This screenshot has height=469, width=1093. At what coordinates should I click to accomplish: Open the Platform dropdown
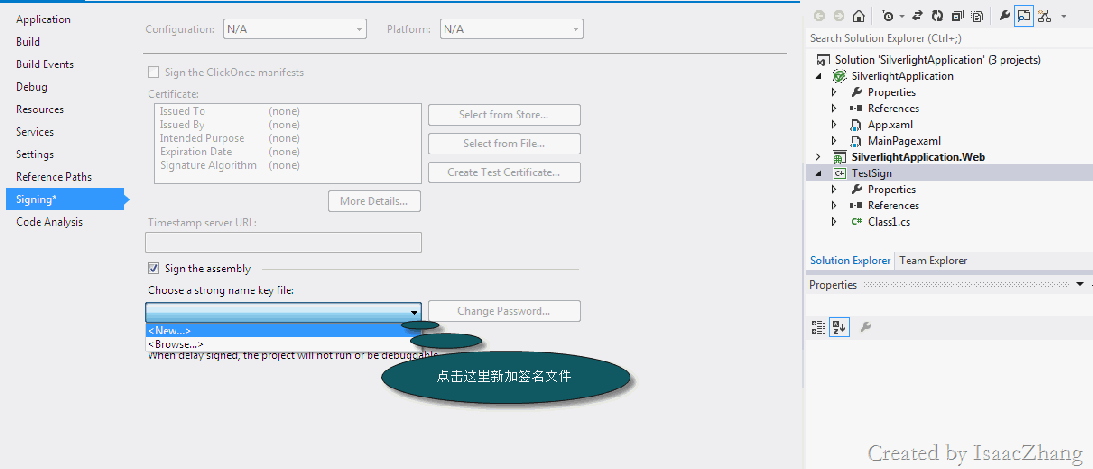tap(512, 29)
